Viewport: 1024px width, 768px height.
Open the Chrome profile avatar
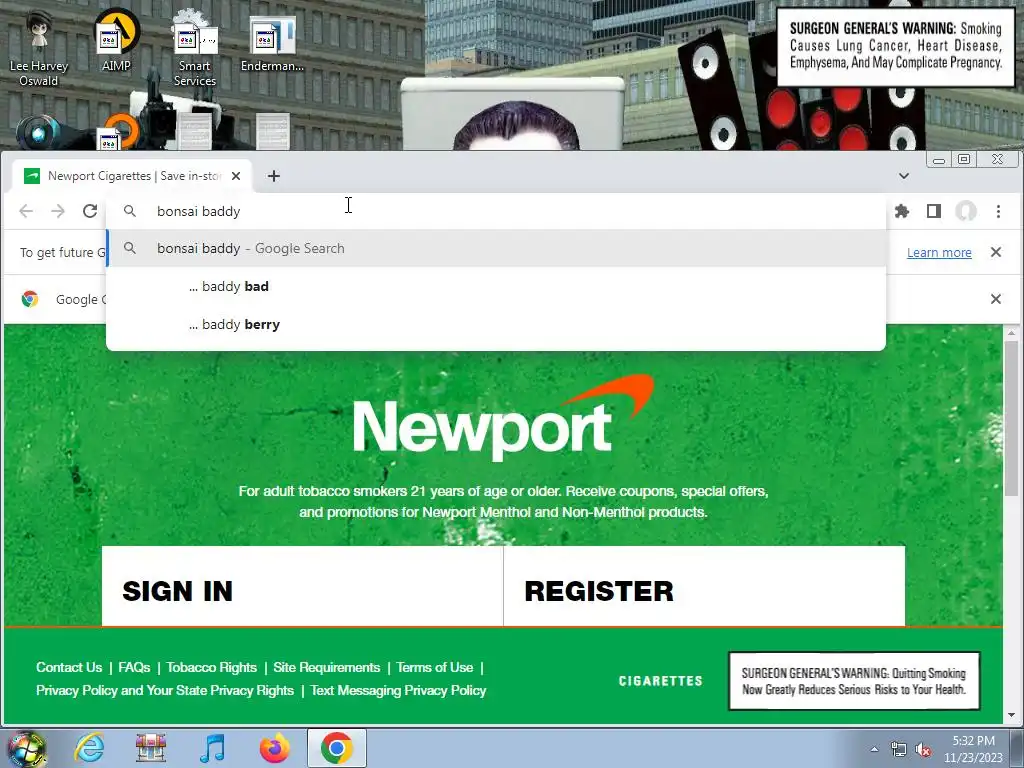point(966,211)
